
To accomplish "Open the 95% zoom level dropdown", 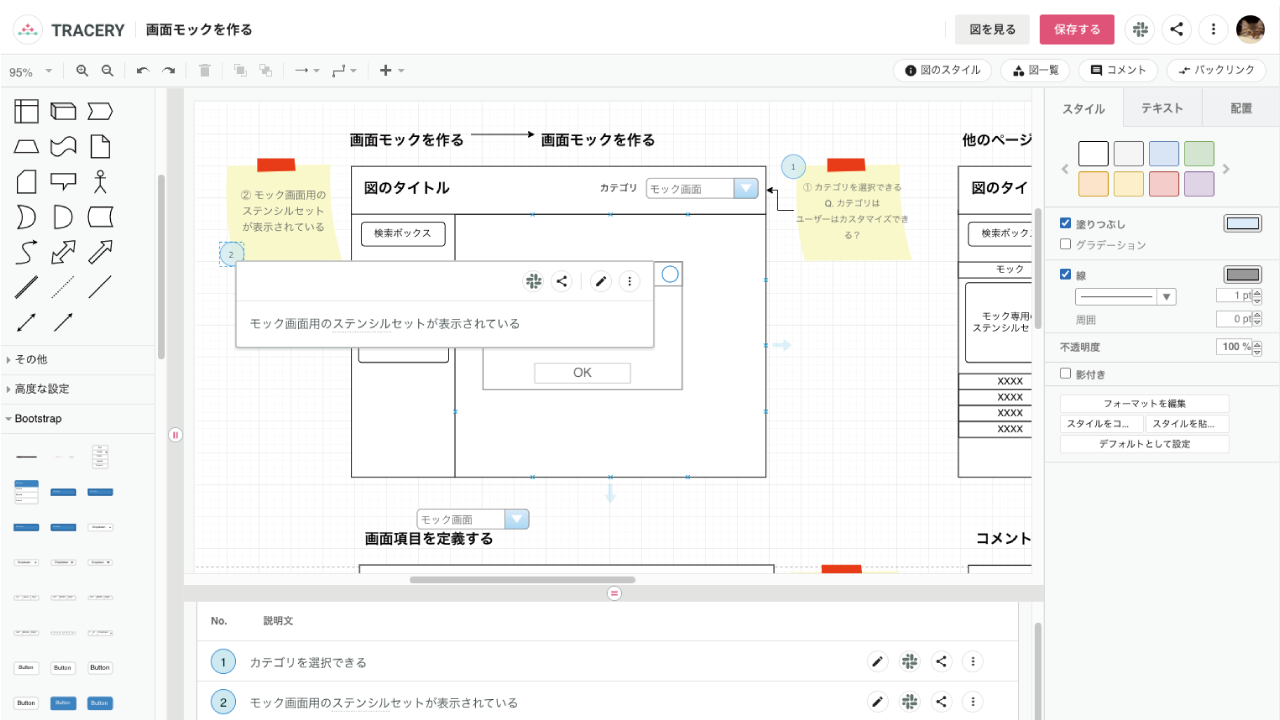I will [x=30, y=72].
